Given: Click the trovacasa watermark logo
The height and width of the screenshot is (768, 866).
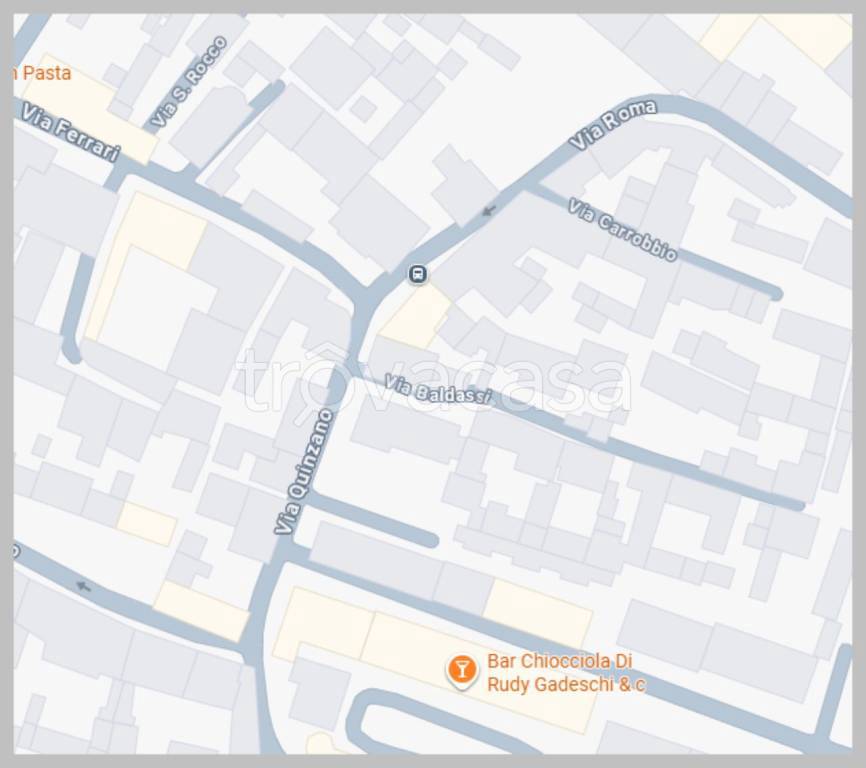Looking at the screenshot, I should point(434,378).
